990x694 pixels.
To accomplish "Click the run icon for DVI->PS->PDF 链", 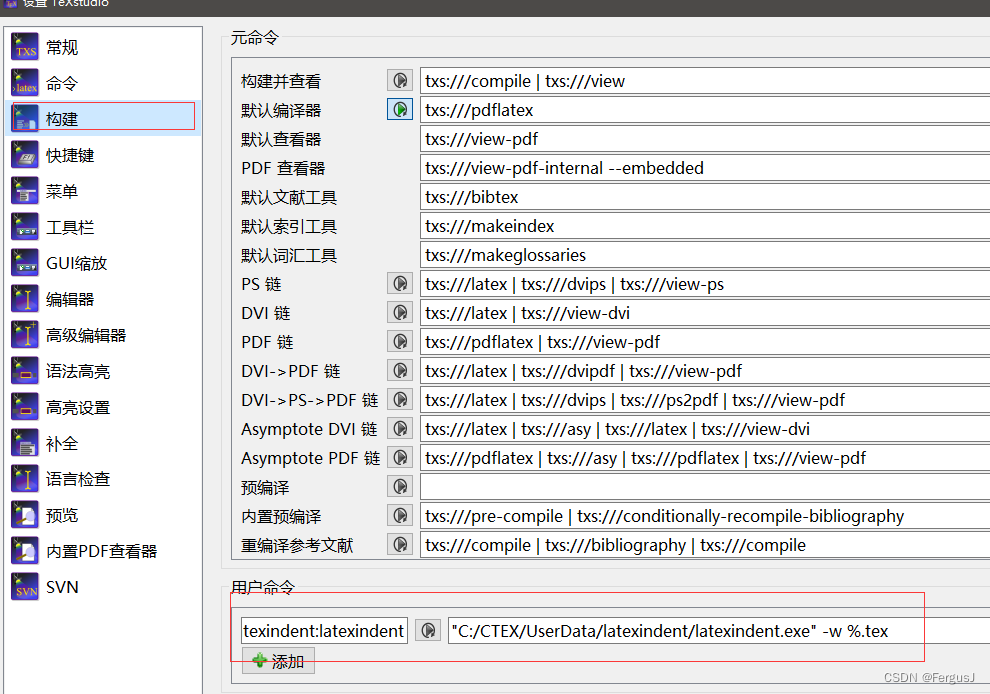I will tap(400, 400).
